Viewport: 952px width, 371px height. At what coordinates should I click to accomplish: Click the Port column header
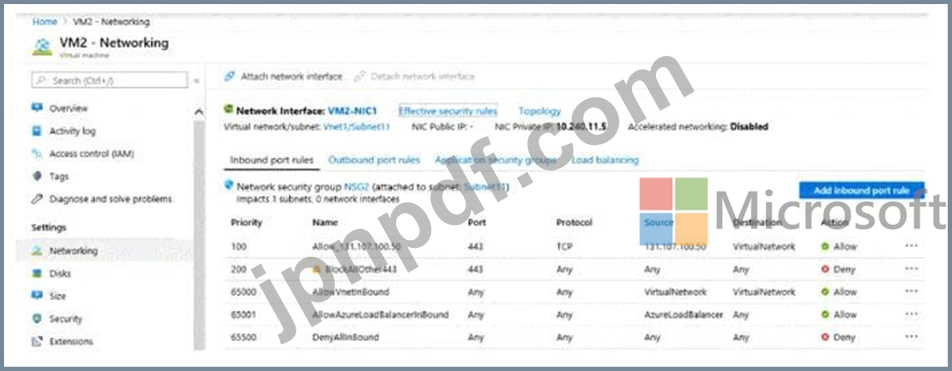[477, 222]
